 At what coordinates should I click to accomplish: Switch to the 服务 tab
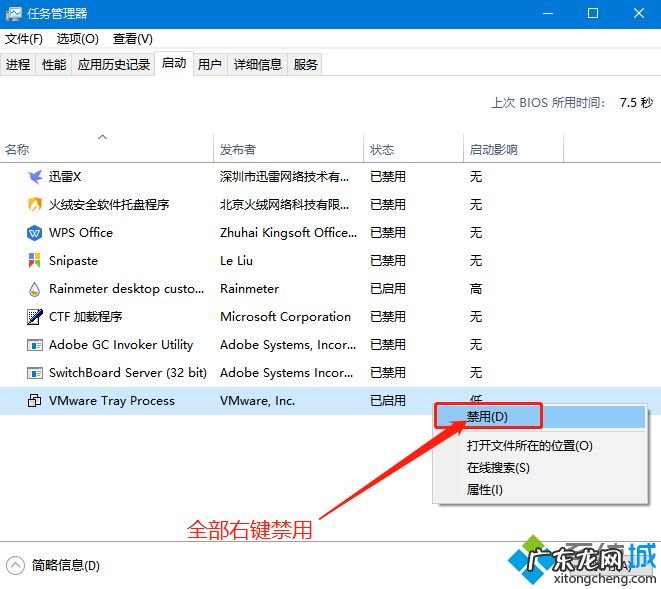pos(305,65)
